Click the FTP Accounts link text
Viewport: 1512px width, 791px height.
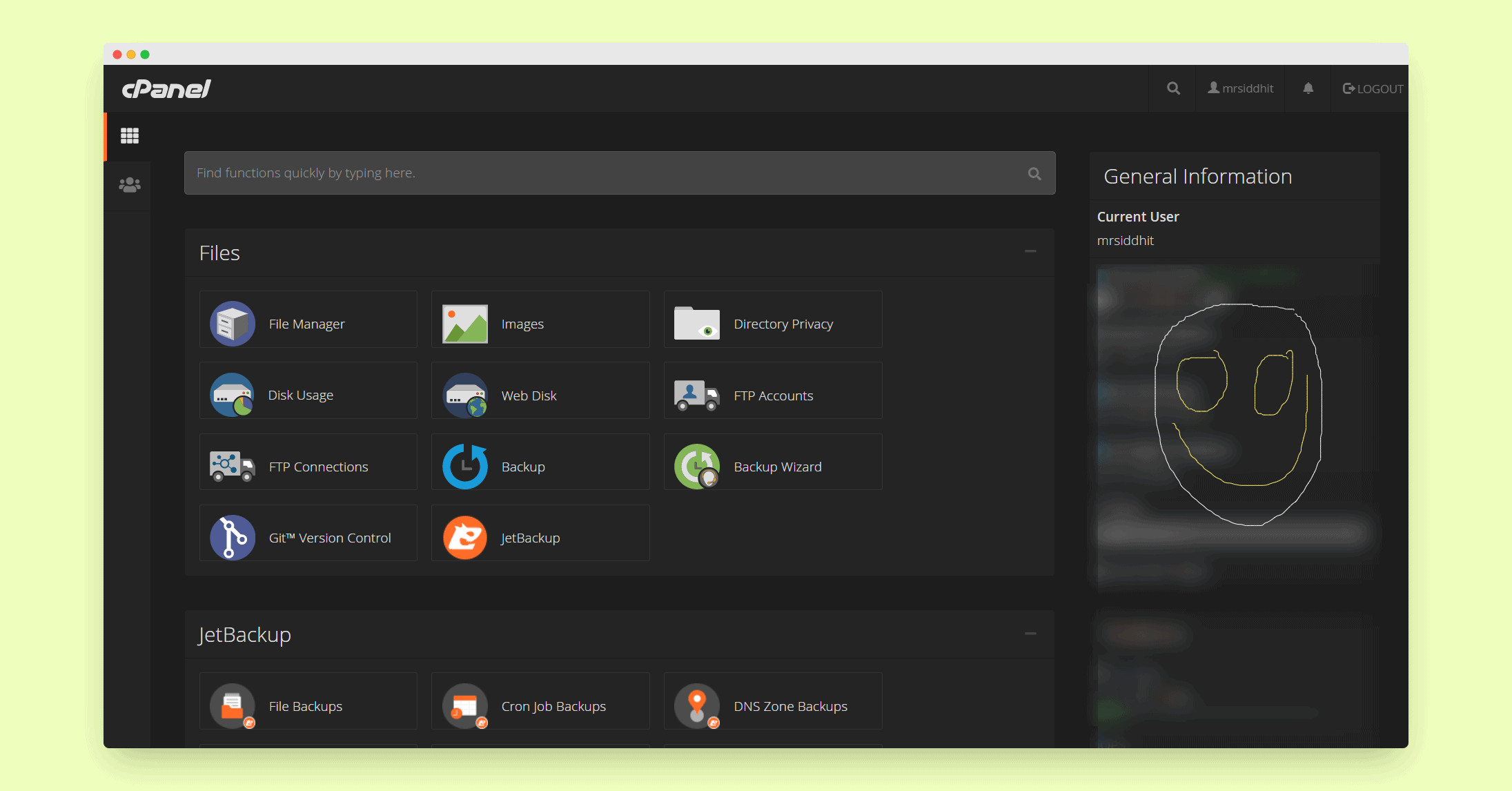774,395
